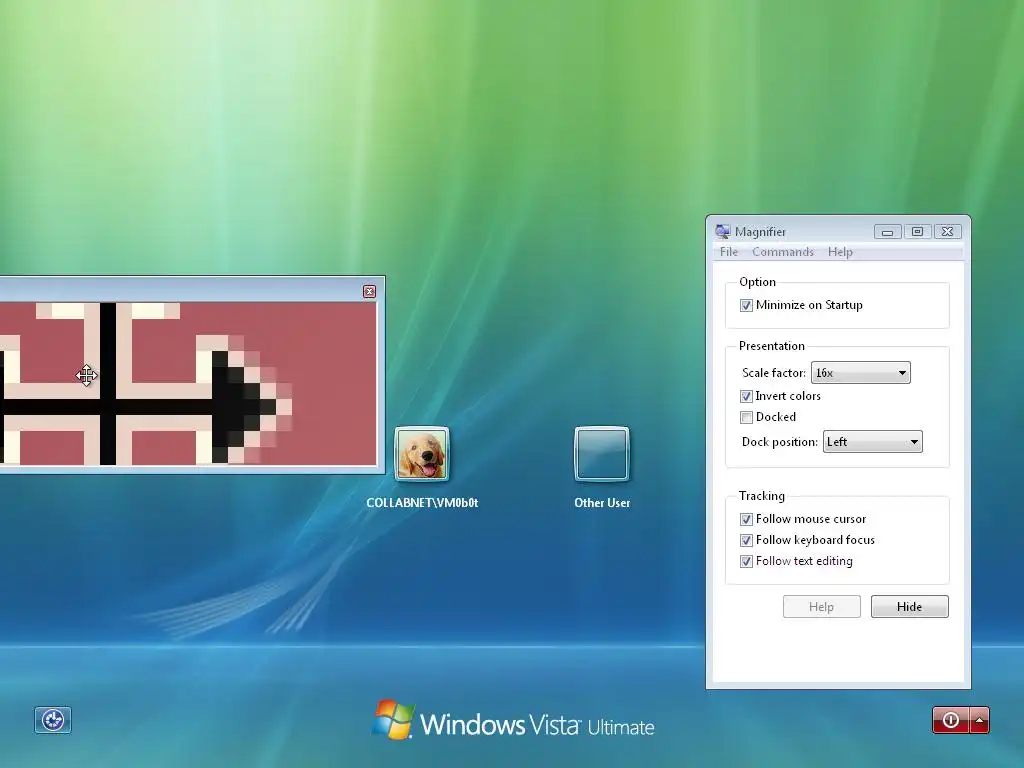Open shutdown options arrow menu

point(980,720)
